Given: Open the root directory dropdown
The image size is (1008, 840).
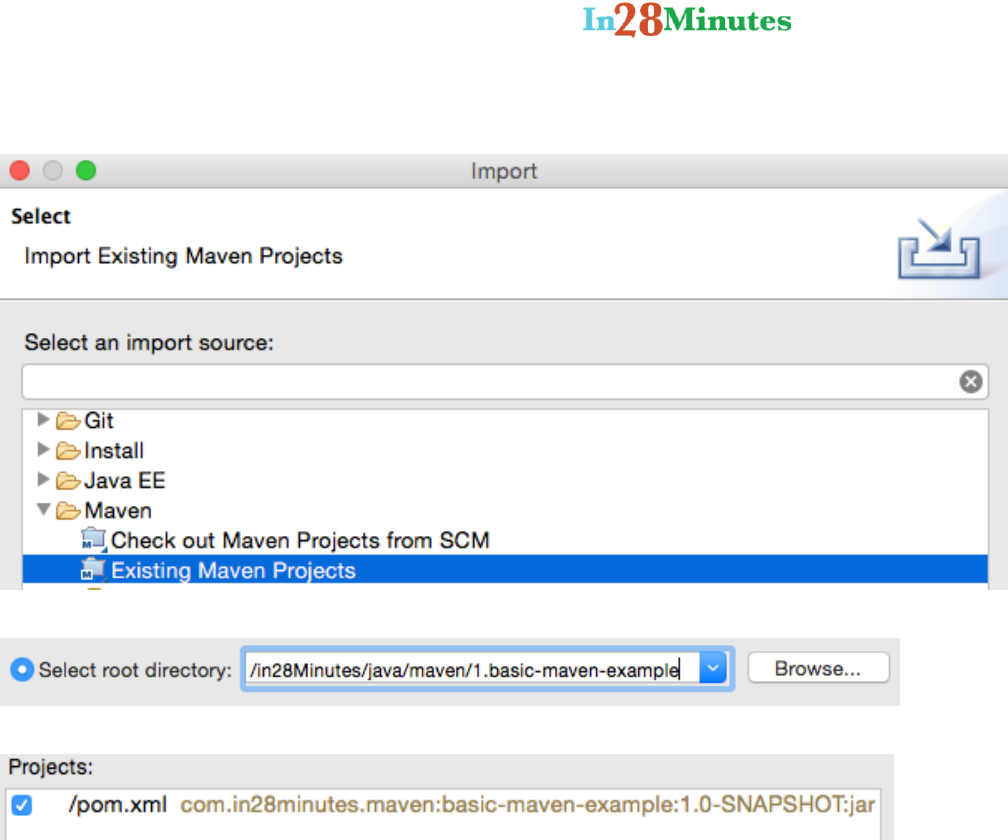Looking at the screenshot, I should click(x=713, y=669).
